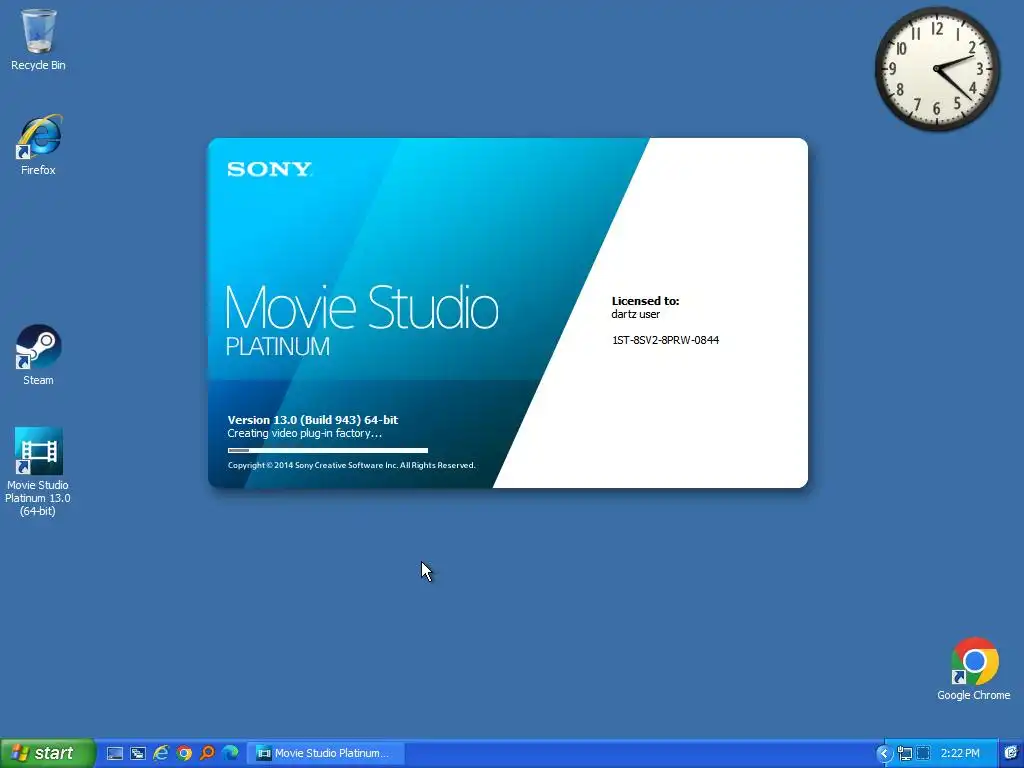
Task: Click the analog clock gadget
Action: (937, 68)
